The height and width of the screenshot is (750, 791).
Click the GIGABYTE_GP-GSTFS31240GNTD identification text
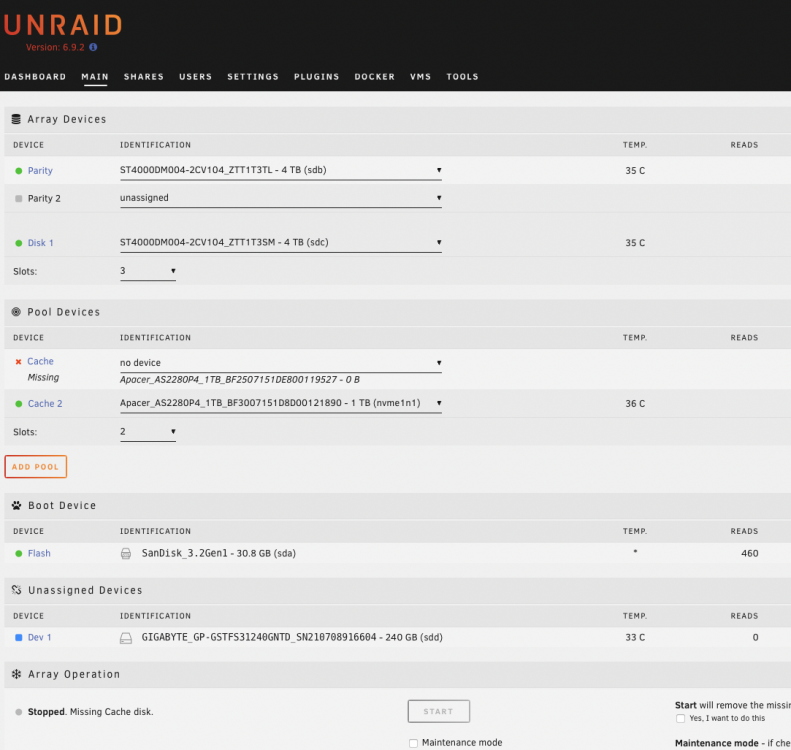coord(292,638)
